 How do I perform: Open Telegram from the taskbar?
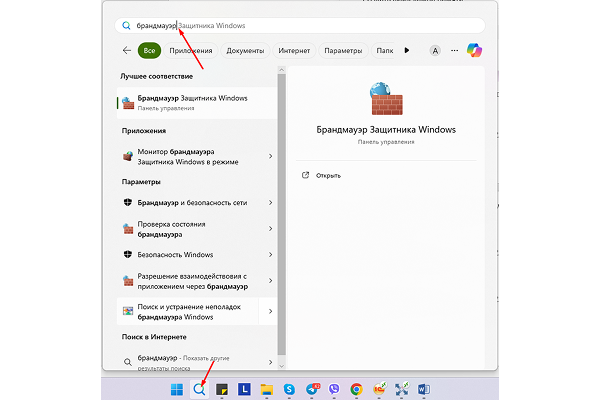click(x=312, y=389)
